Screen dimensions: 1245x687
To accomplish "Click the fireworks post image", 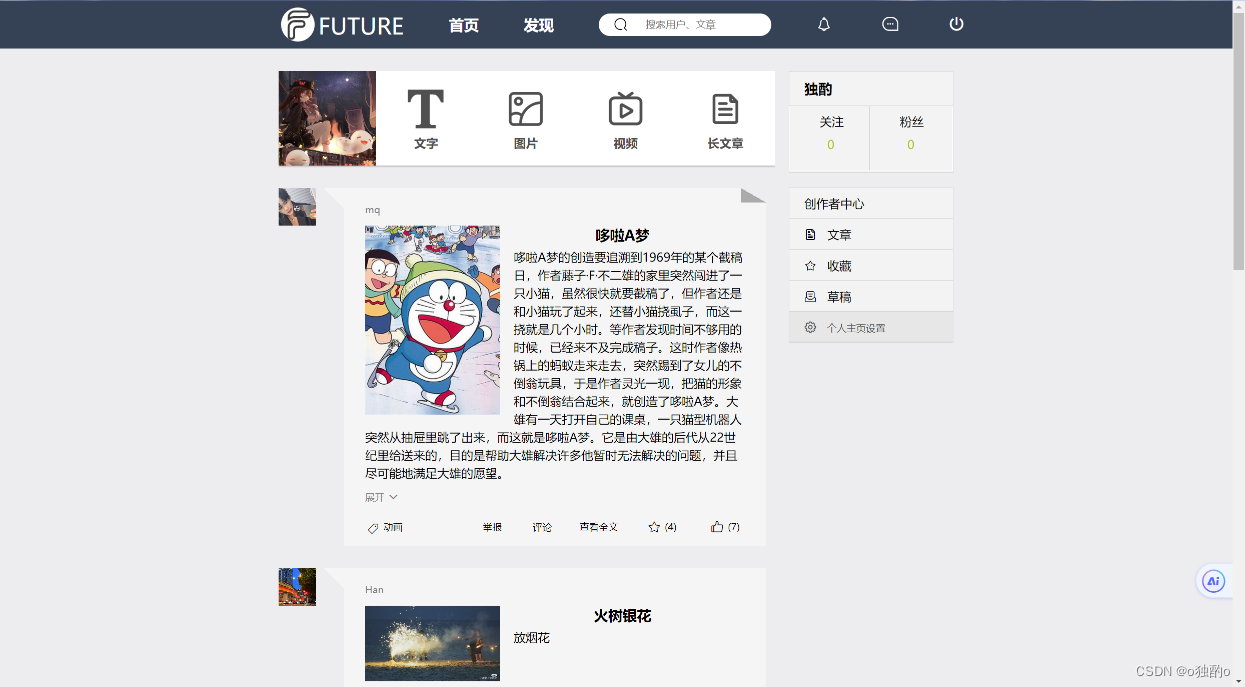I will (432, 643).
